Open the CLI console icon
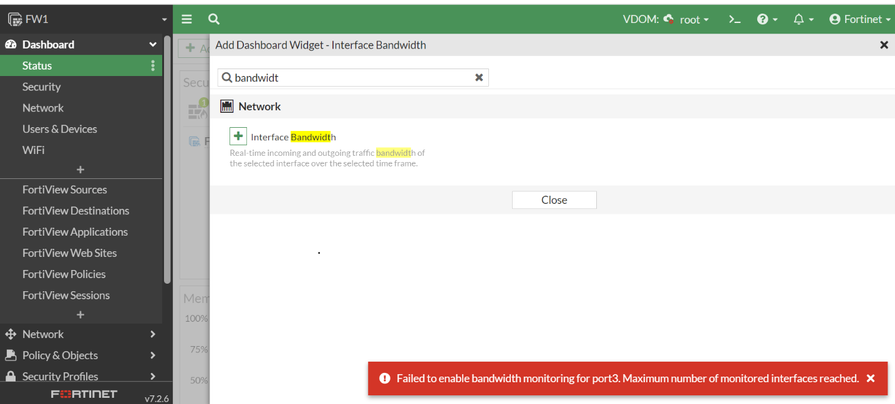This screenshot has height=404, width=895. coord(735,19)
